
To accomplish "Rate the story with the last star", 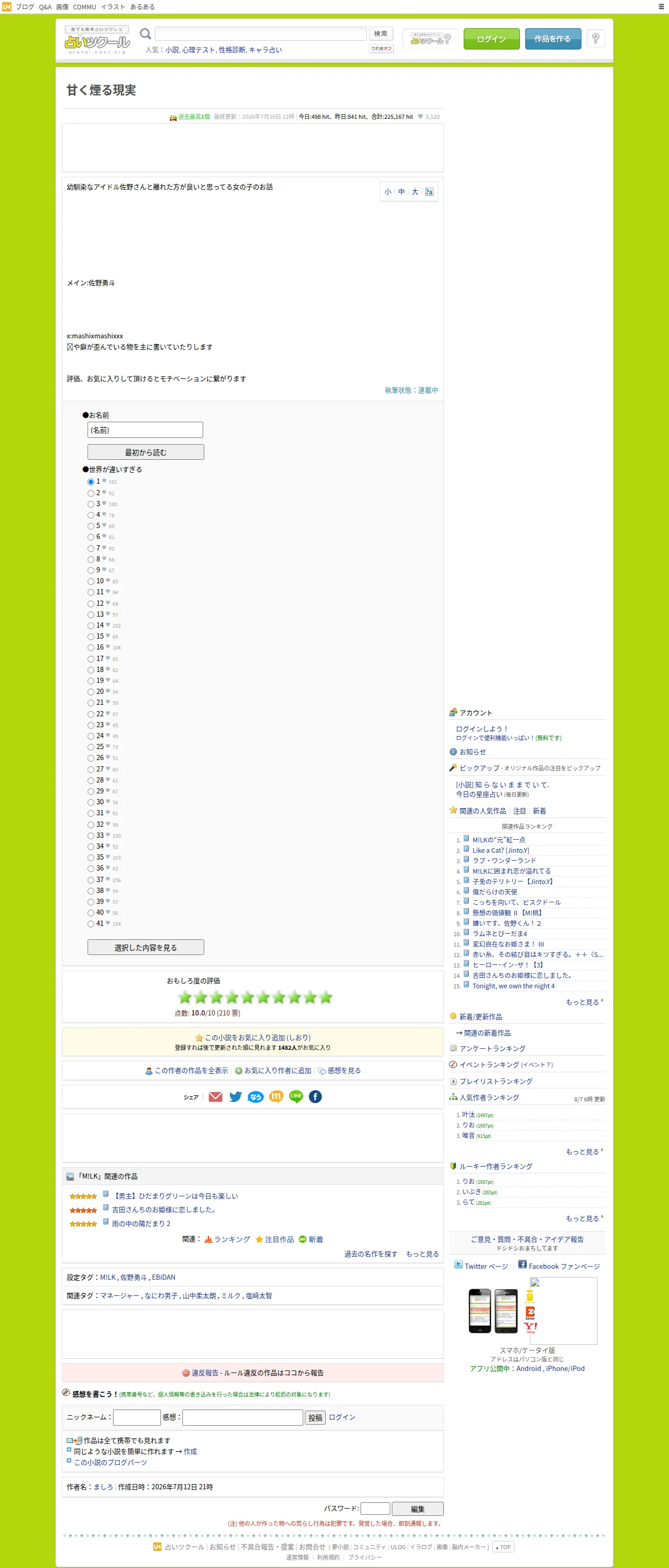I will tap(326, 997).
